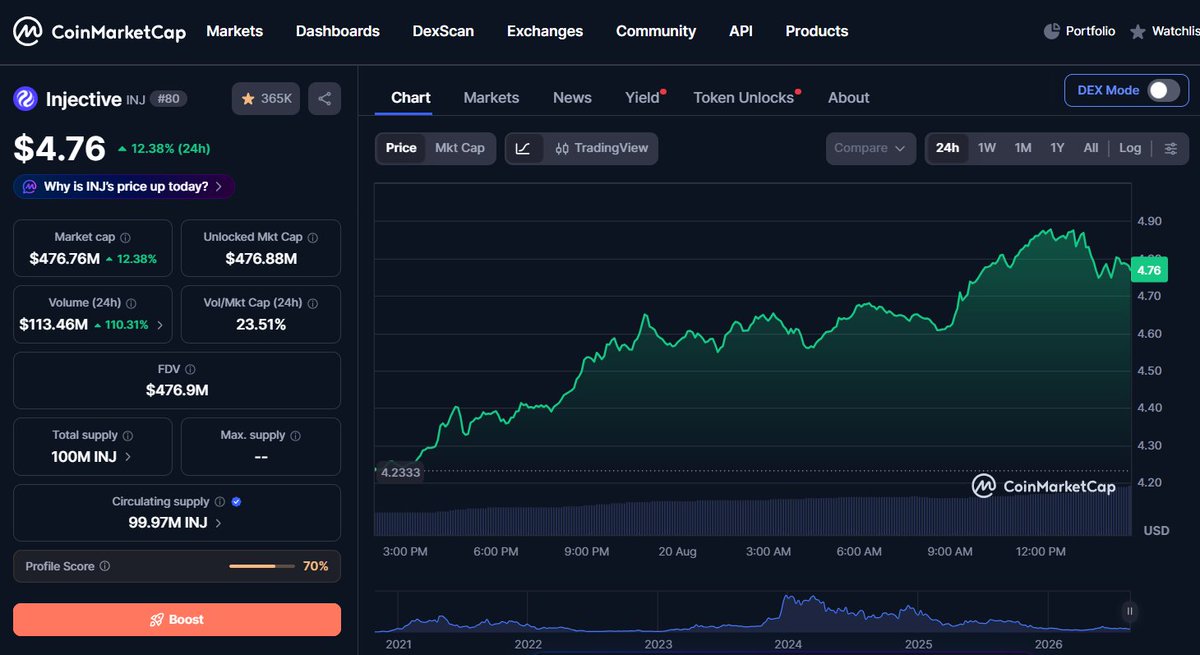Open the API navigation menu
Image resolution: width=1200 pixels, height=655 pixels.
pos(741,31)
